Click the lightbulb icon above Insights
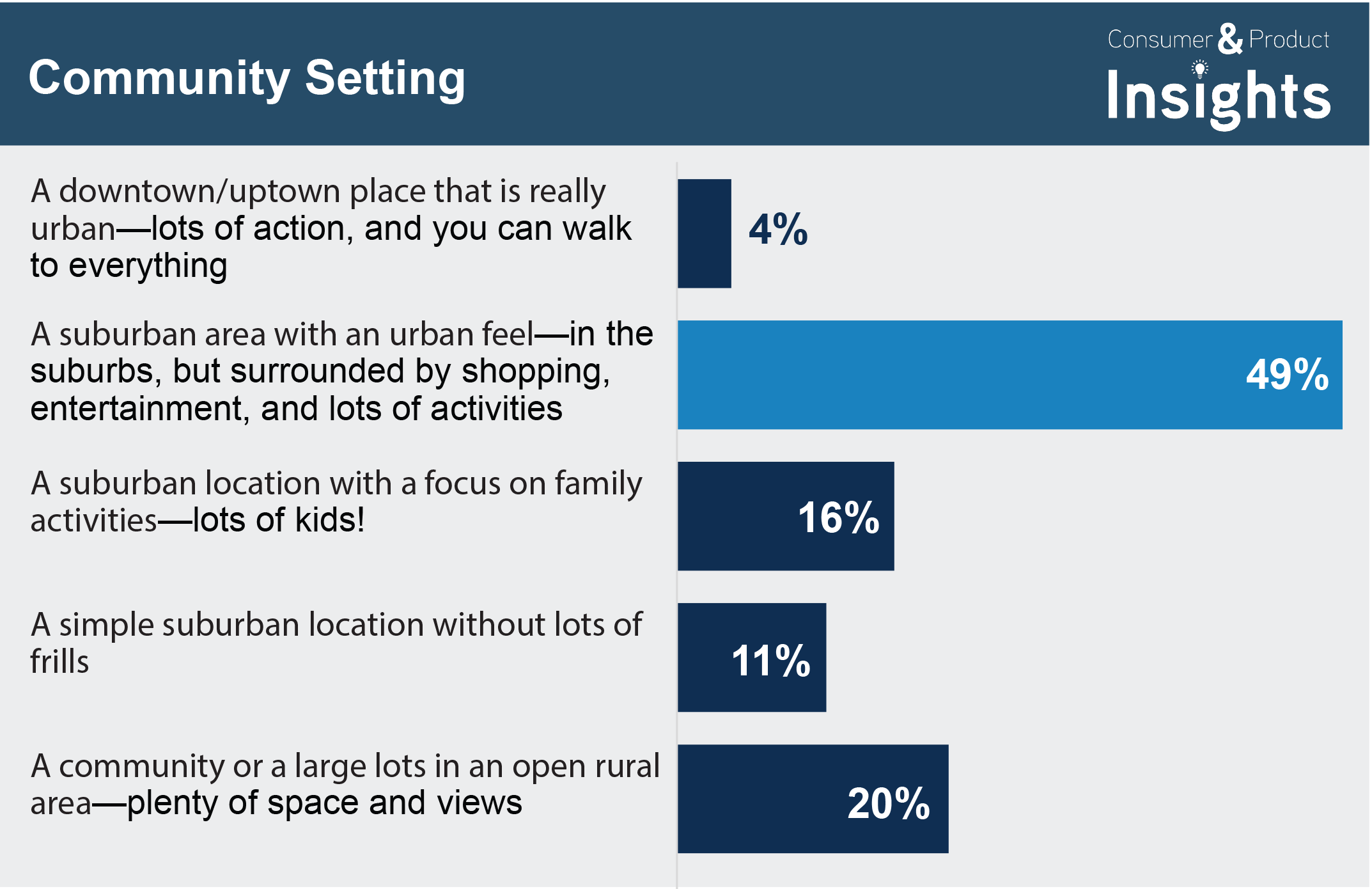 click(1199, 68)
